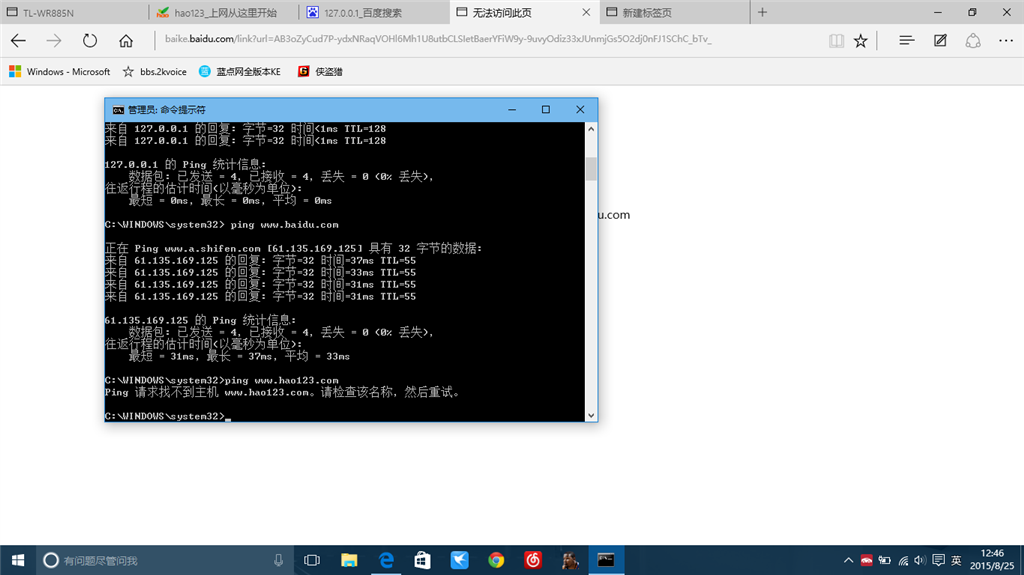Open Microsoft Edge from taskbar
The height and width of the screenshot is (575, 1024).
(x=386, y=560)
